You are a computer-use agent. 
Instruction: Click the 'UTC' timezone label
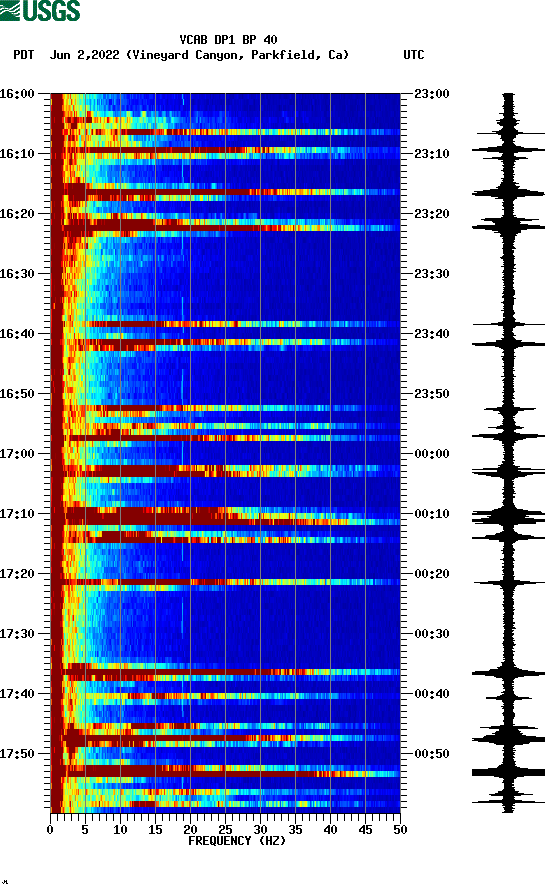(414, 55)
